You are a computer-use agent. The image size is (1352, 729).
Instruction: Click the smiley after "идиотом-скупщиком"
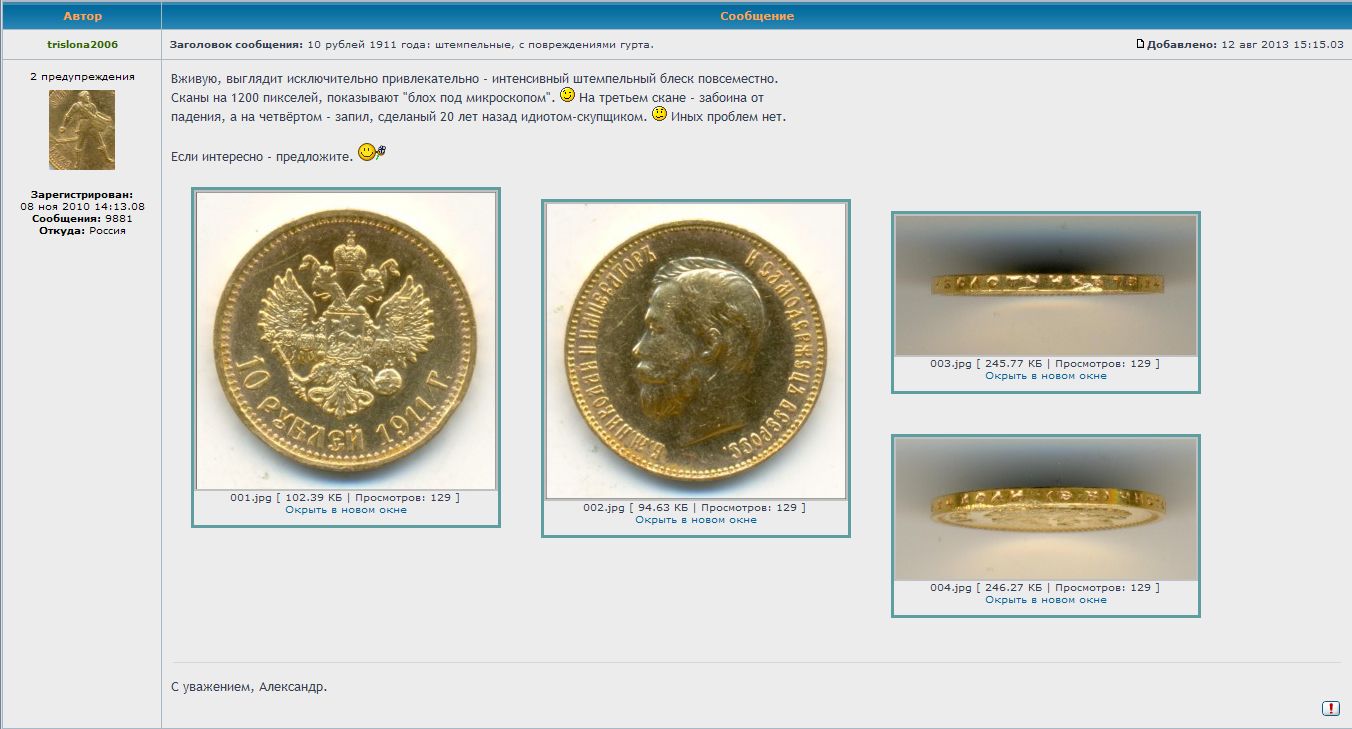point(659,115)
